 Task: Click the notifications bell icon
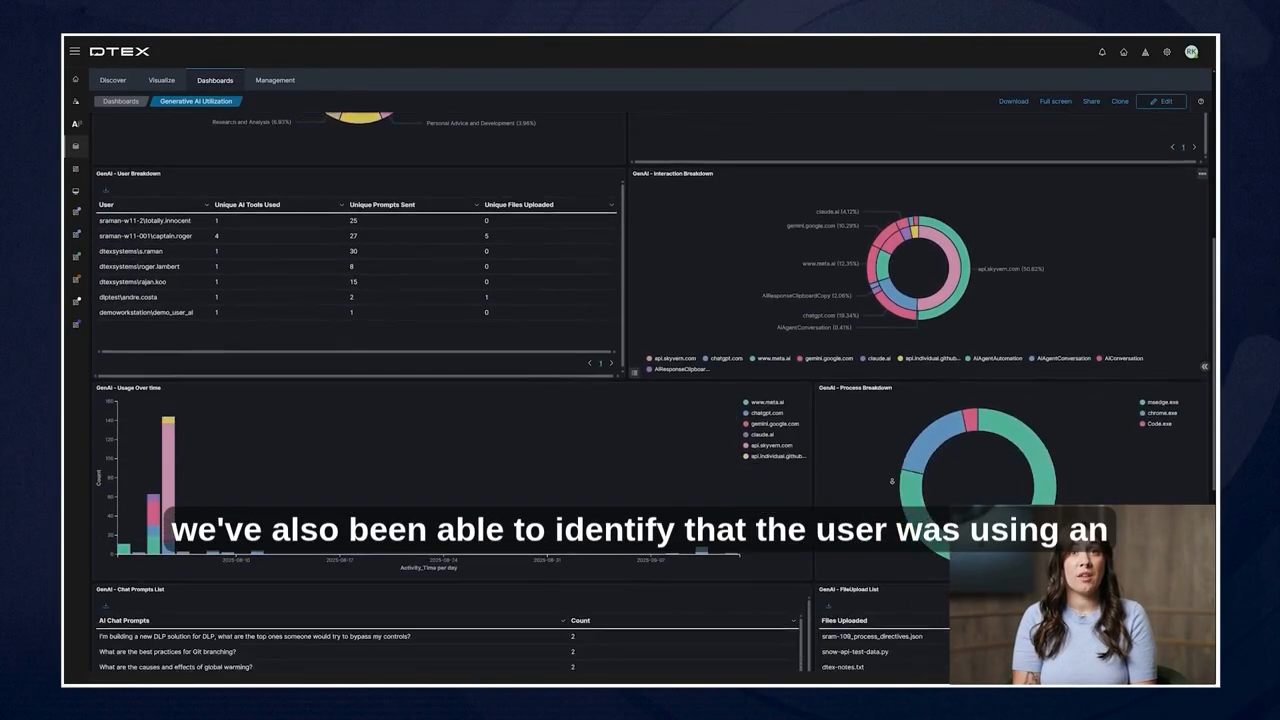tap(1102, 52)
